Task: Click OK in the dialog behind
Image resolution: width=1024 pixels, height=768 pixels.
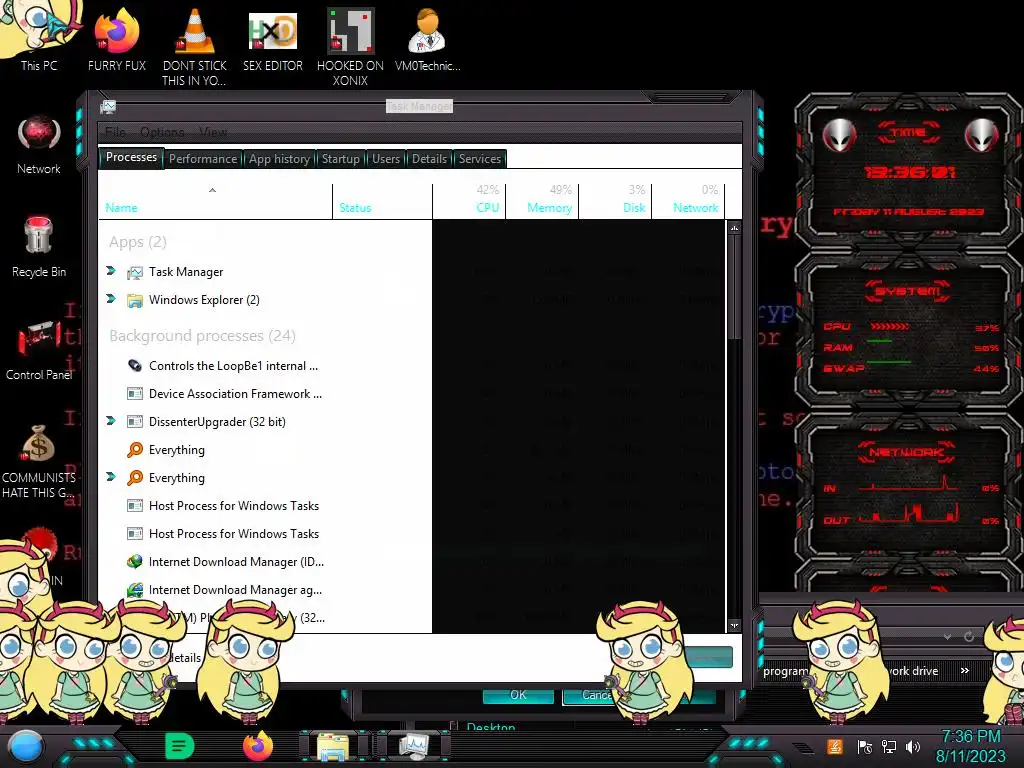Action: [518, 695]
